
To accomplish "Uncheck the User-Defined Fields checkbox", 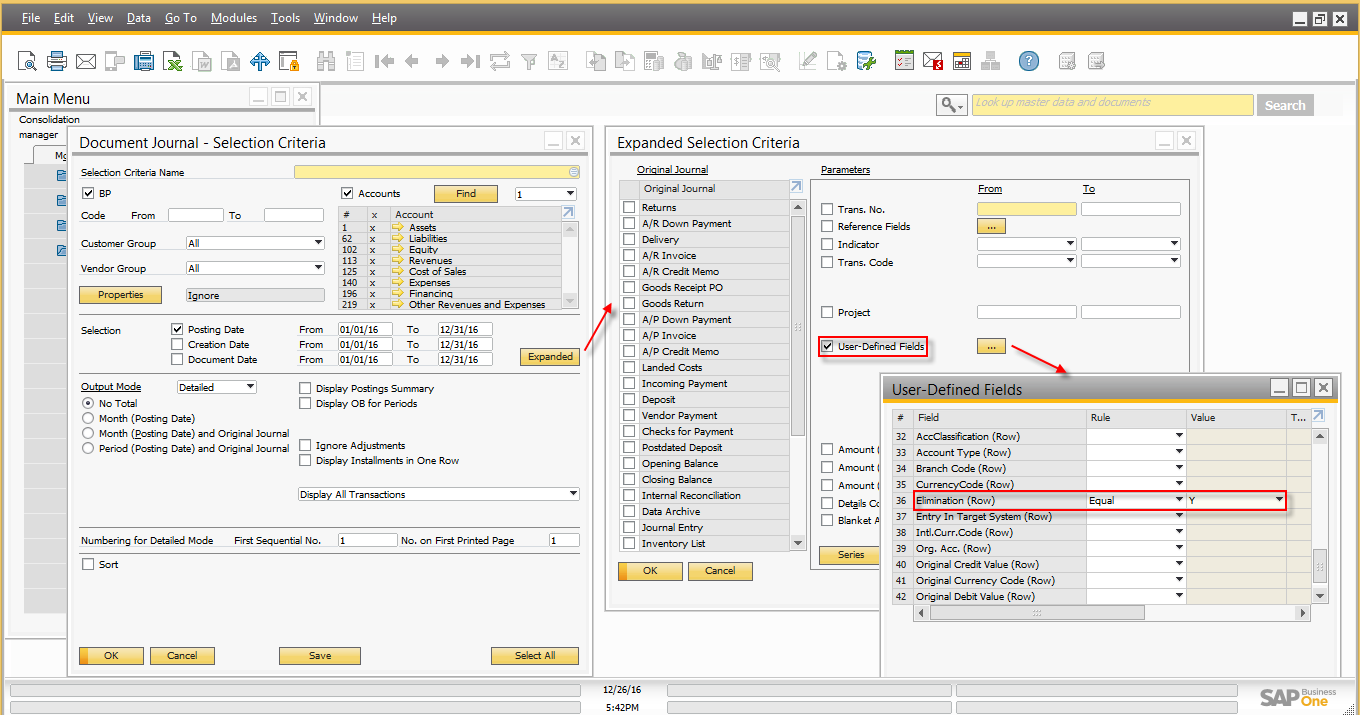I will click(827, 347).
